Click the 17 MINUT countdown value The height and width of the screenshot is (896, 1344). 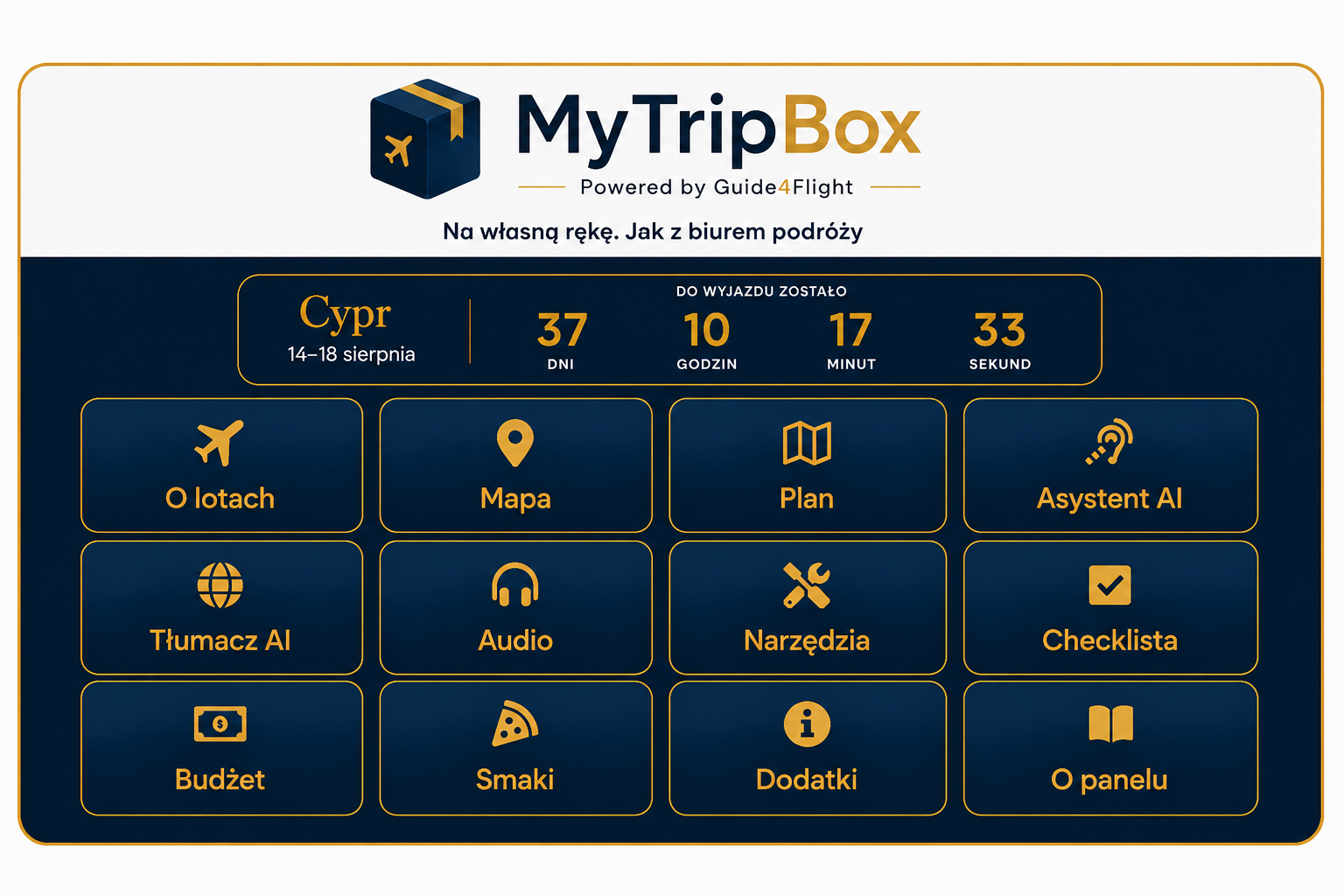[851, 340]
